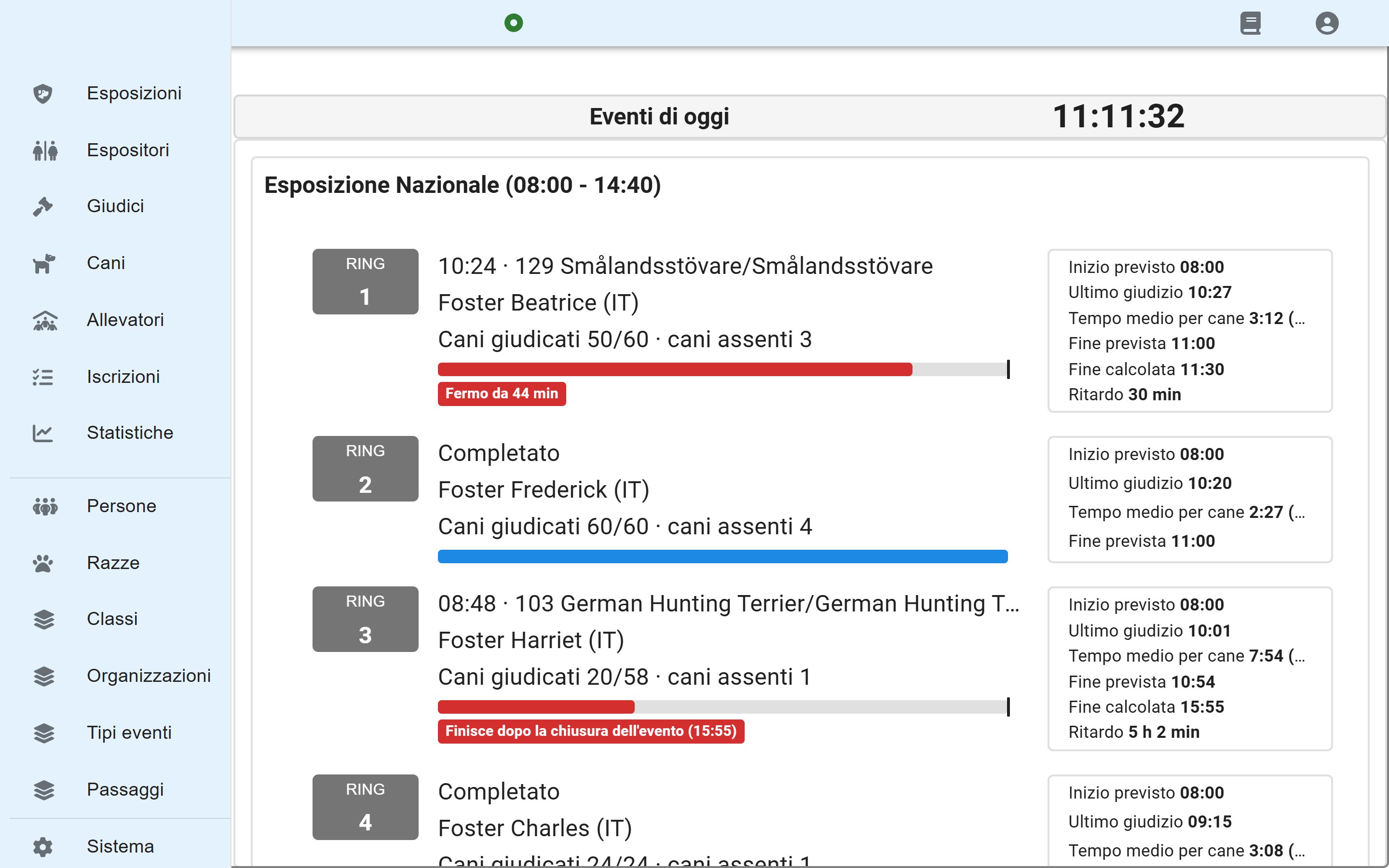Click the Esposizioni shield icon
Image resolution: width=1389 pixels, height=868 pixels.
pos(43,94)
